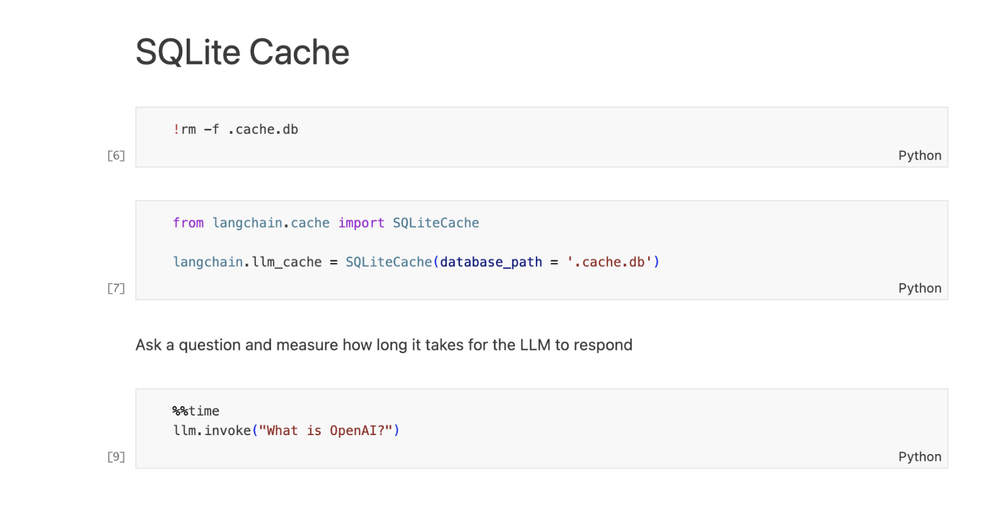This screenshot has height=507, width=1000.
Task: Click the "%%time" magic command line
Action: coord(196,411)
